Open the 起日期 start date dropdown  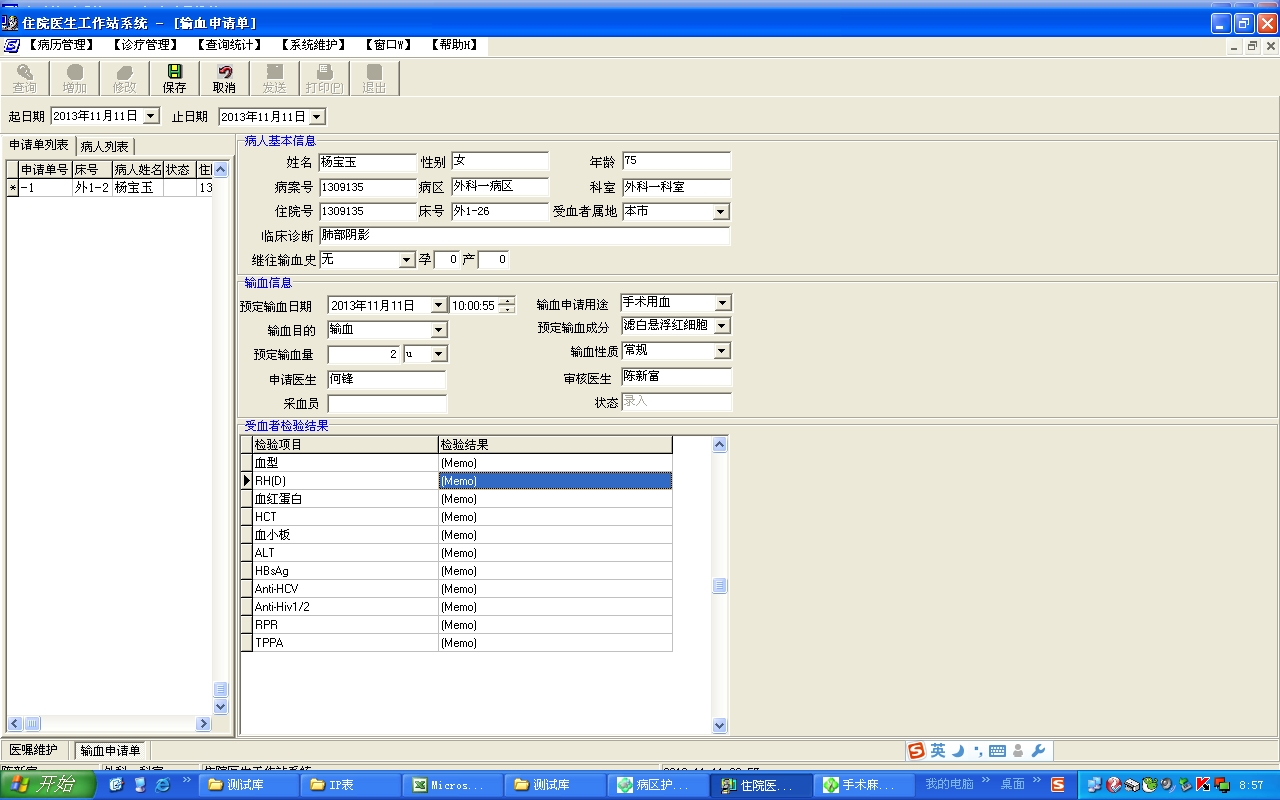[151, 116]
